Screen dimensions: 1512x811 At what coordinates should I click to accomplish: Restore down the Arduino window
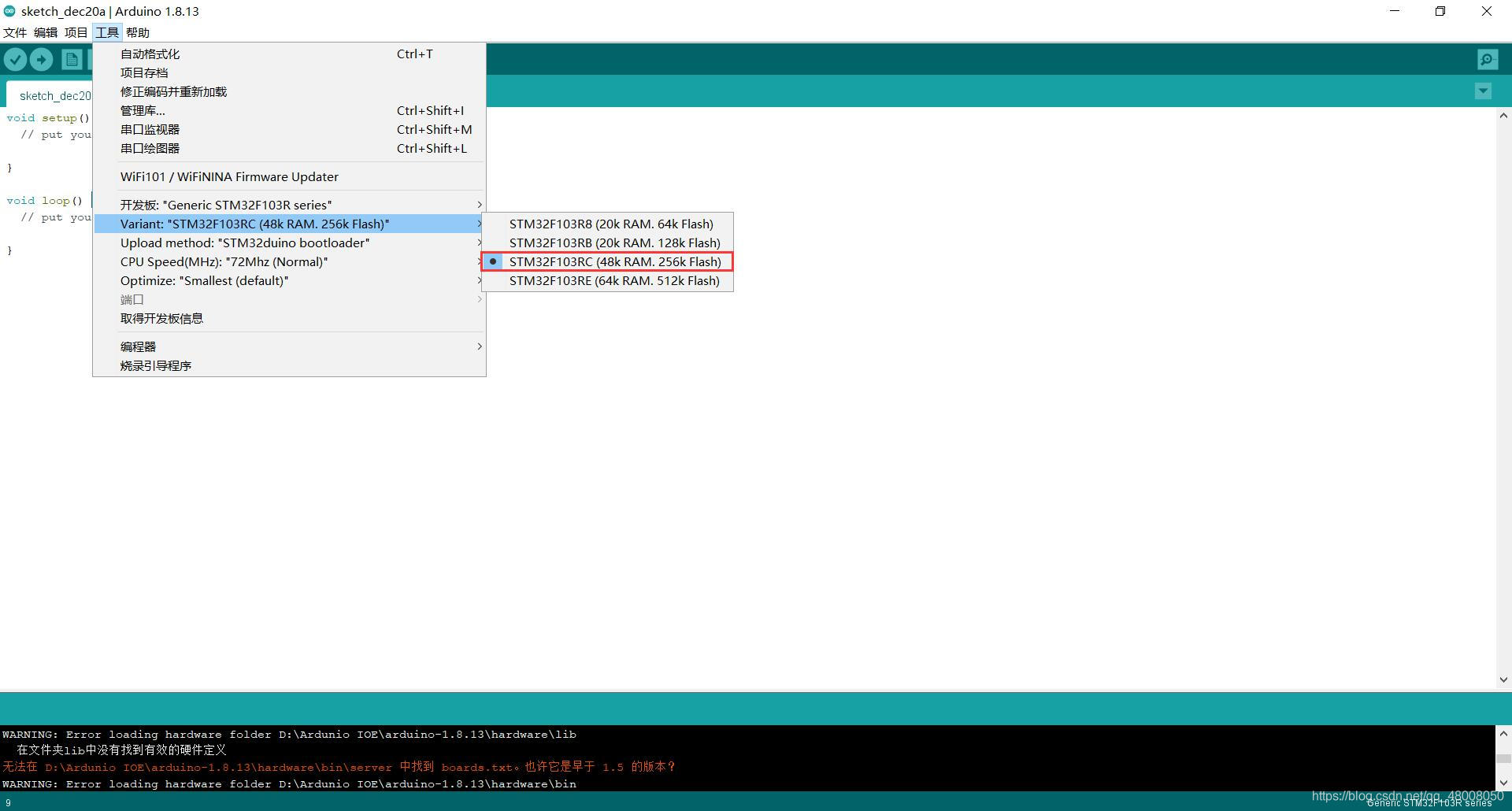point(1440,11)
